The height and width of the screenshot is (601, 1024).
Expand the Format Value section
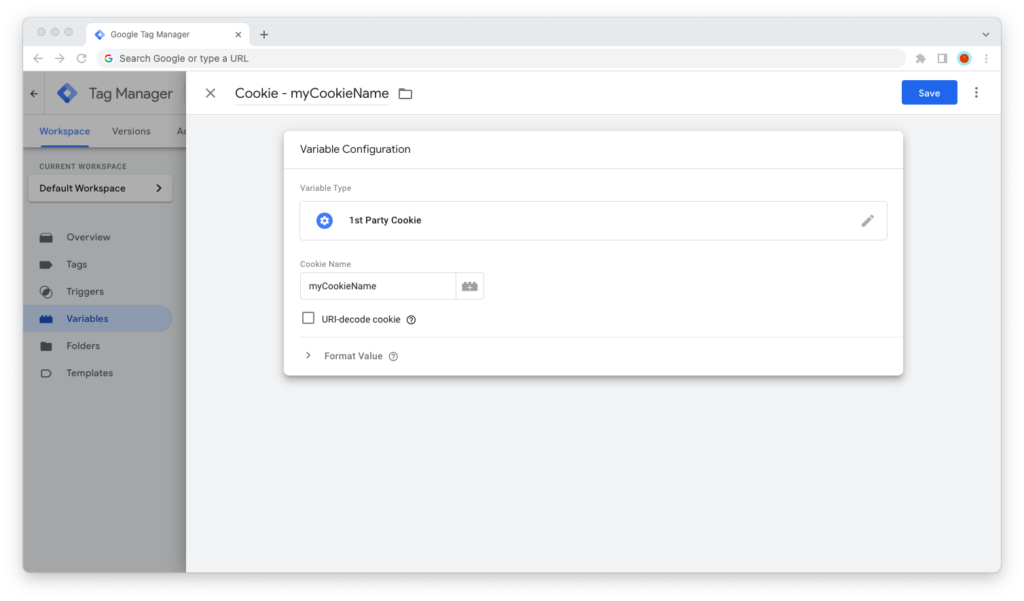[x=308, y=355]
